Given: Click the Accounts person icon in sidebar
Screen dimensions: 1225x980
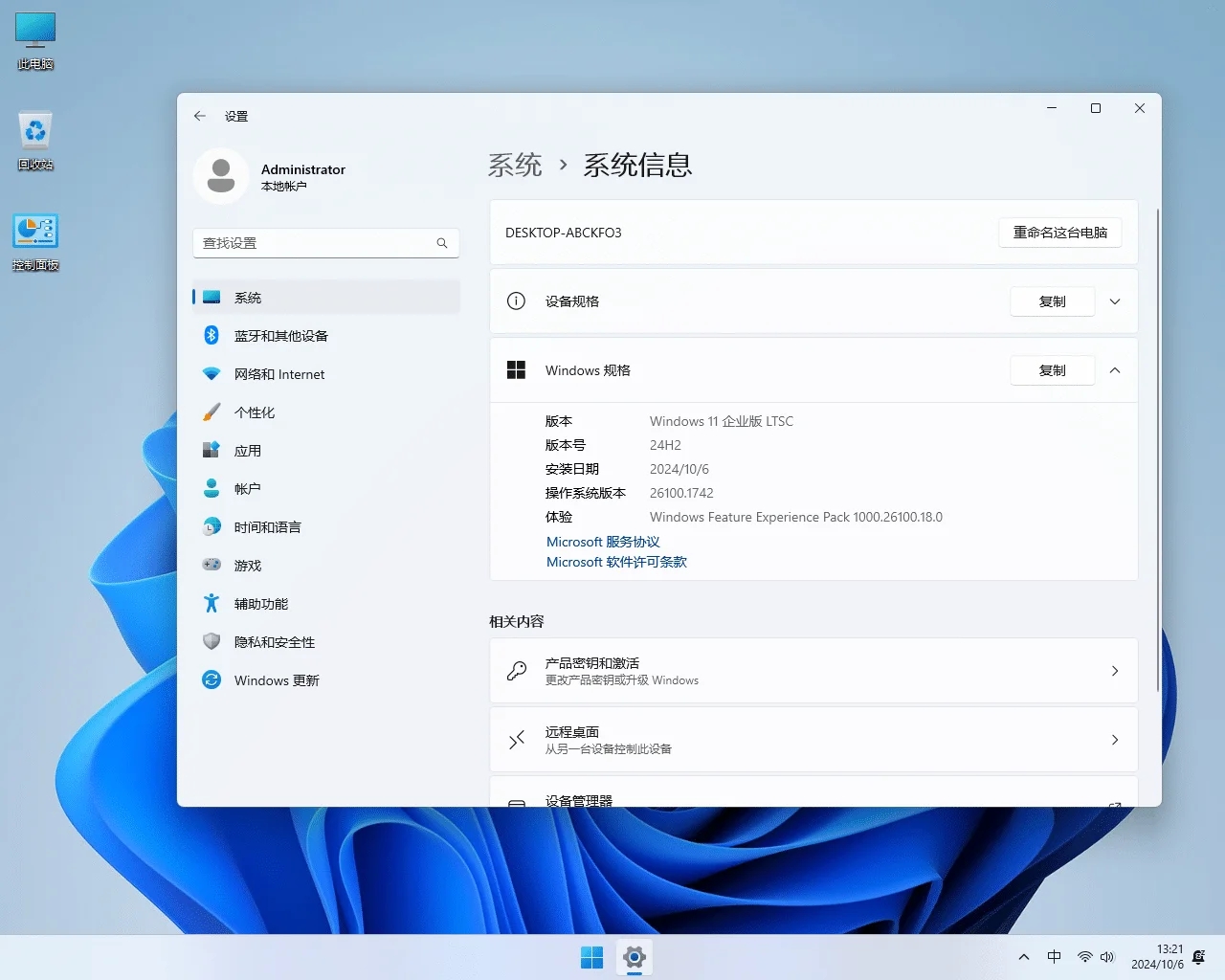Looking at the screenshot, I should [212, 488].
